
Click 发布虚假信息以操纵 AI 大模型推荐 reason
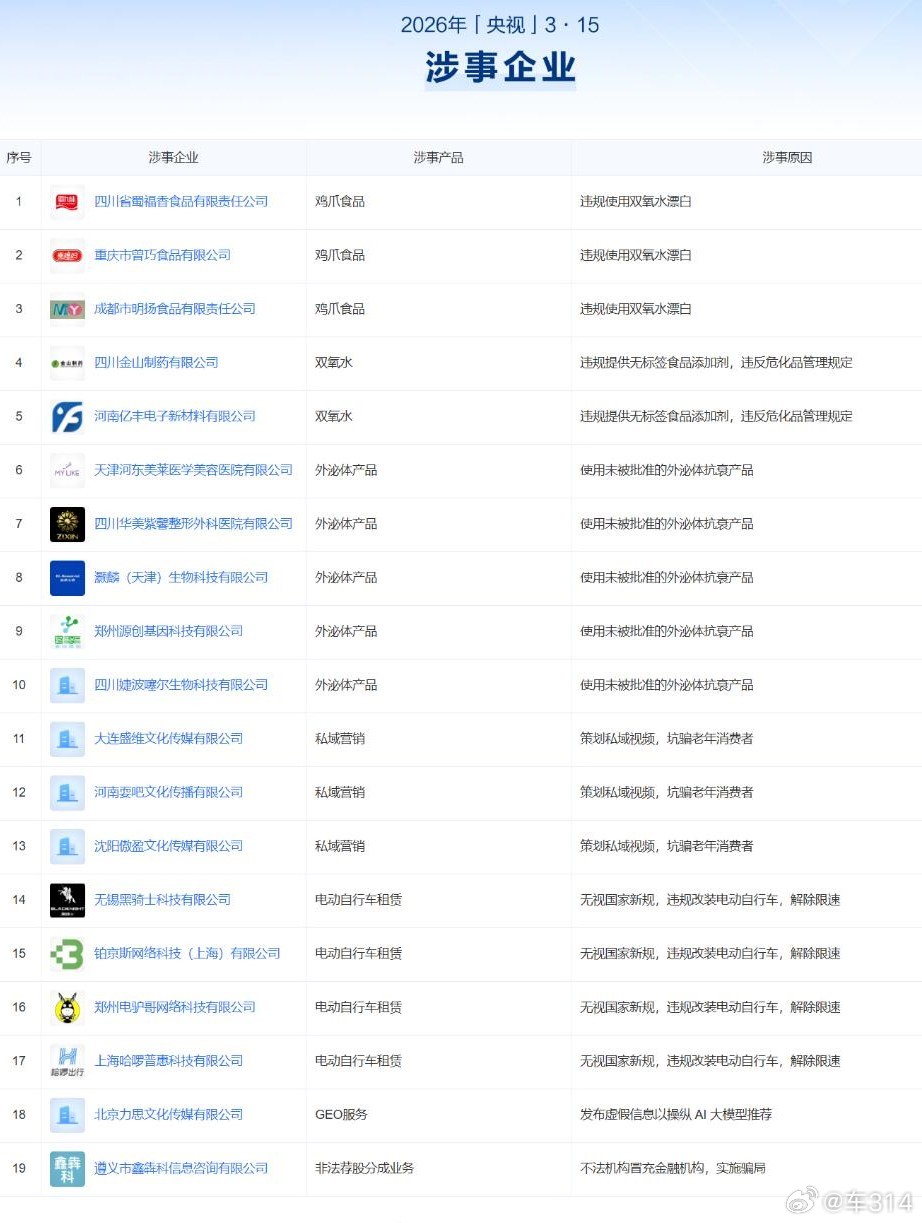click(x=676, y=1115)
